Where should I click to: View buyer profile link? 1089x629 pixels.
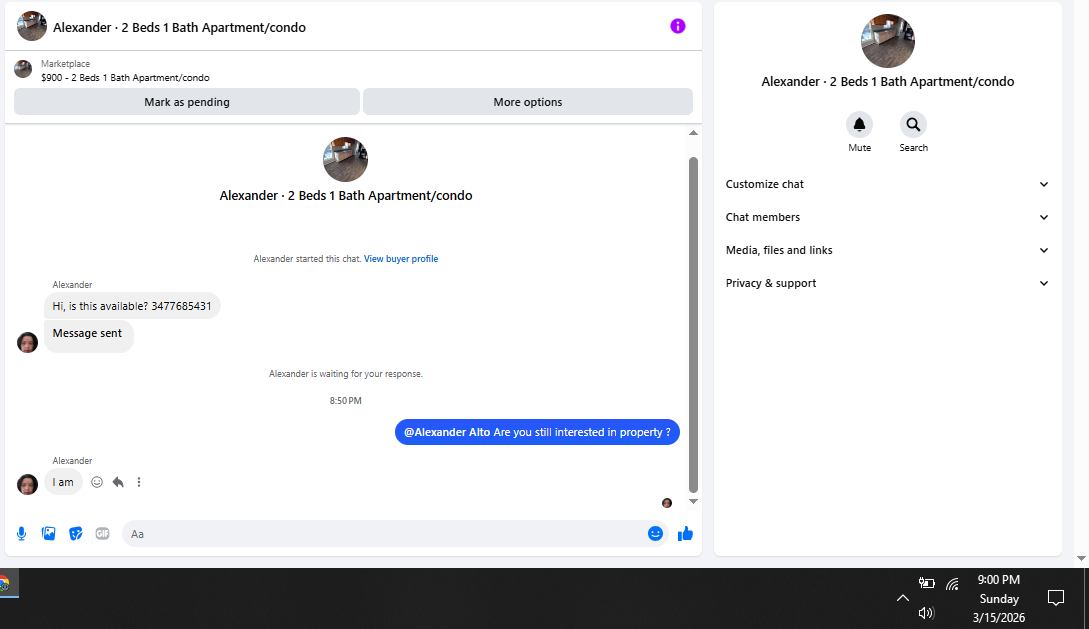[x=401, y=259]
